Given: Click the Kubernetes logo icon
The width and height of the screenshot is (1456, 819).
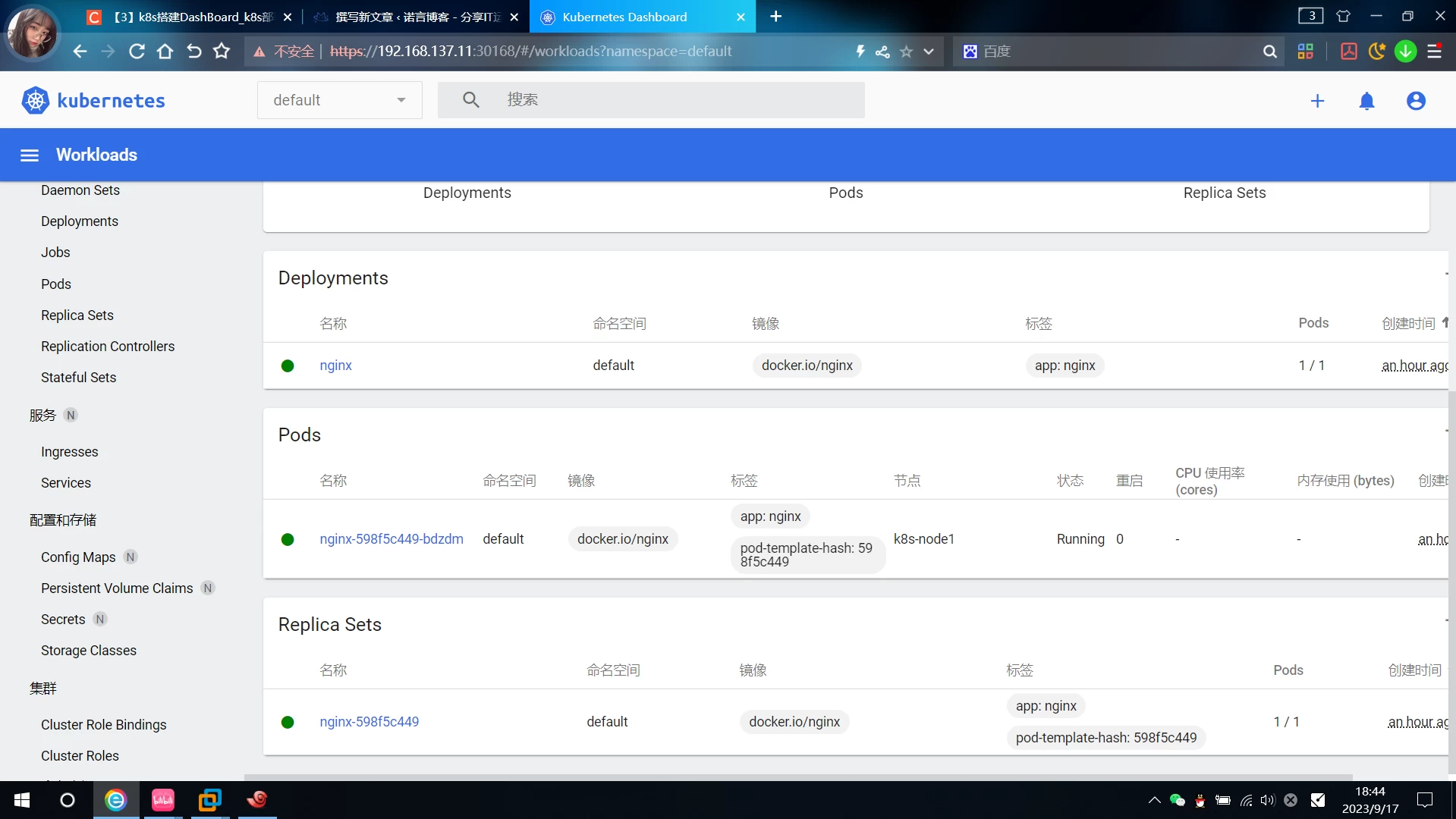Looking at the screenshot, I should point(35,100).
